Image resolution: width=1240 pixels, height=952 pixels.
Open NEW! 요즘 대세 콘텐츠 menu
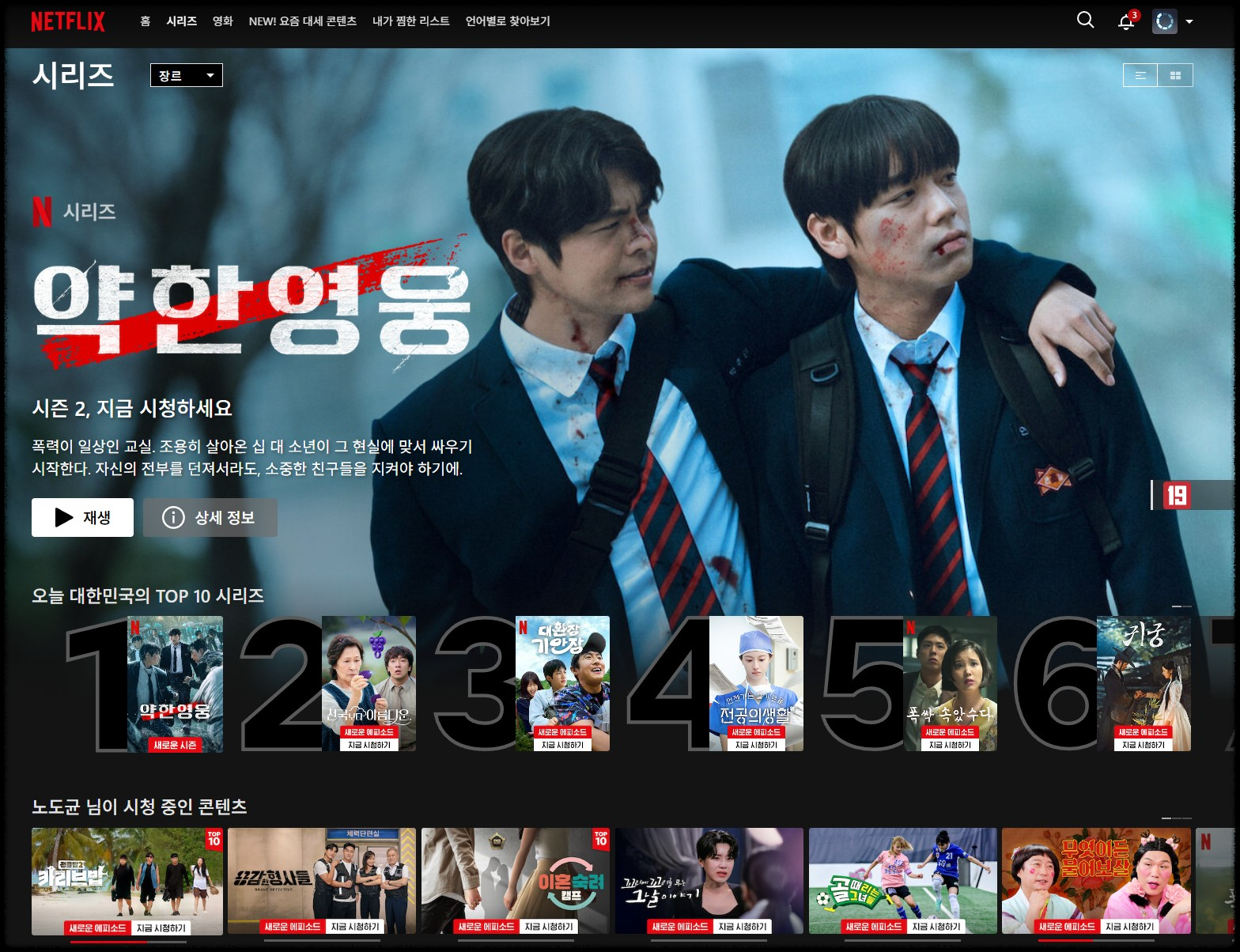(x=303, y=21)
